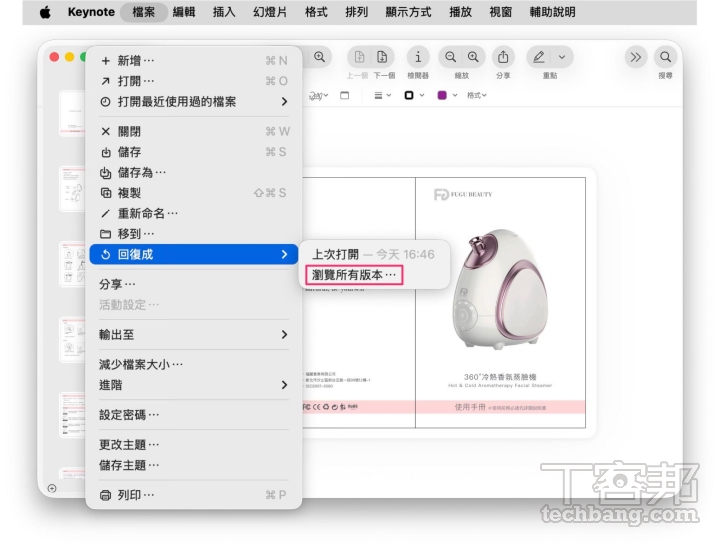
Task: Click the add page plus button in sidebar
Action: 52,488
